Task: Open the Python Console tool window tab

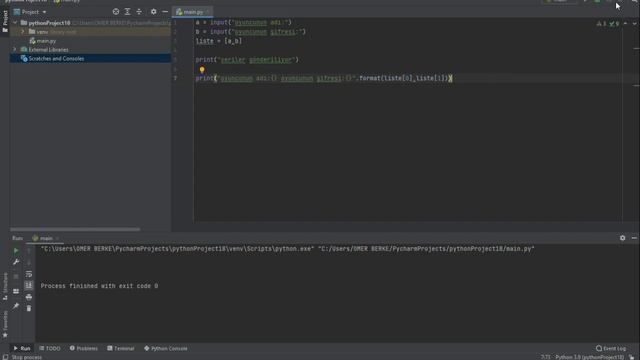Action: click(166, 348)
